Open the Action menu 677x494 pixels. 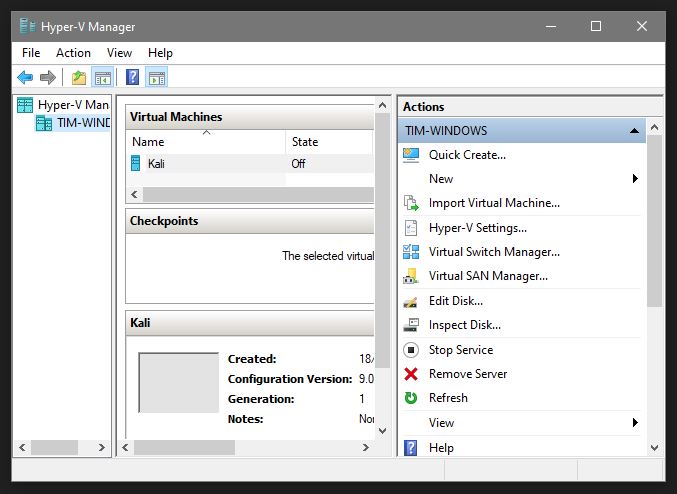(73, 53)
